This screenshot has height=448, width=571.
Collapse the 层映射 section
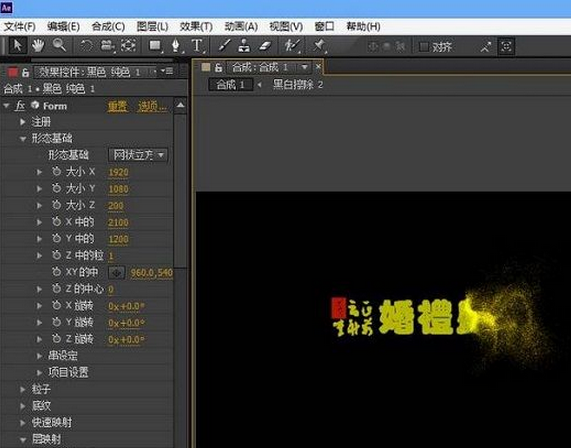click(x=23, y=440)
